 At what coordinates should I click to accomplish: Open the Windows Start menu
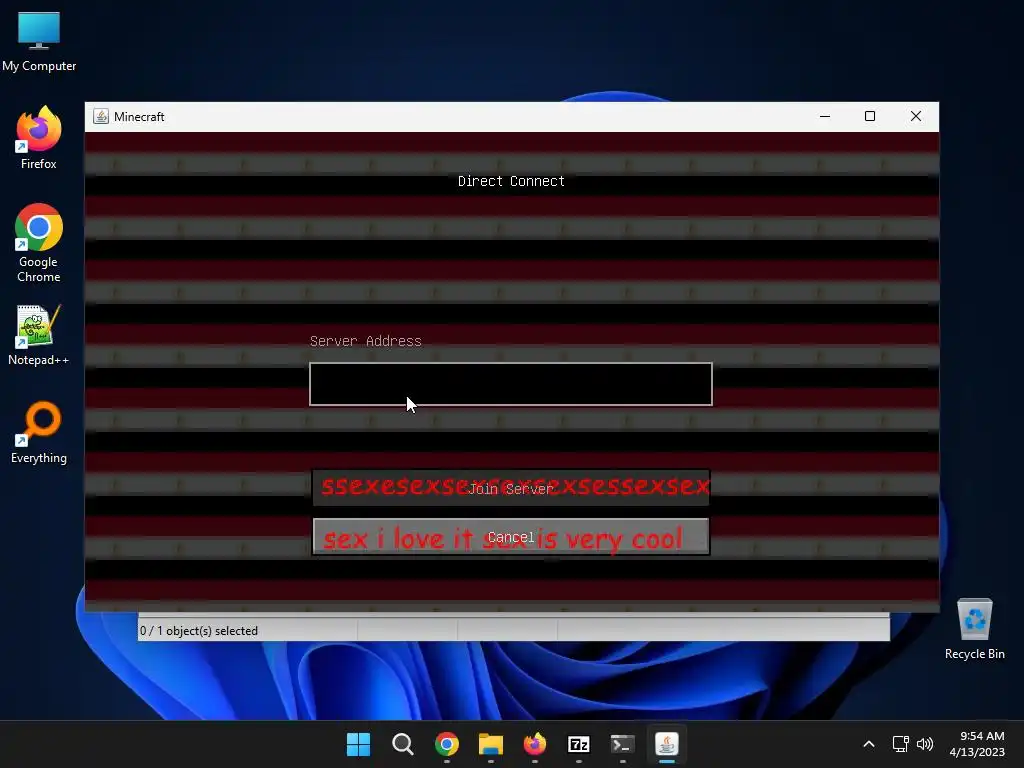pos(358,744)
